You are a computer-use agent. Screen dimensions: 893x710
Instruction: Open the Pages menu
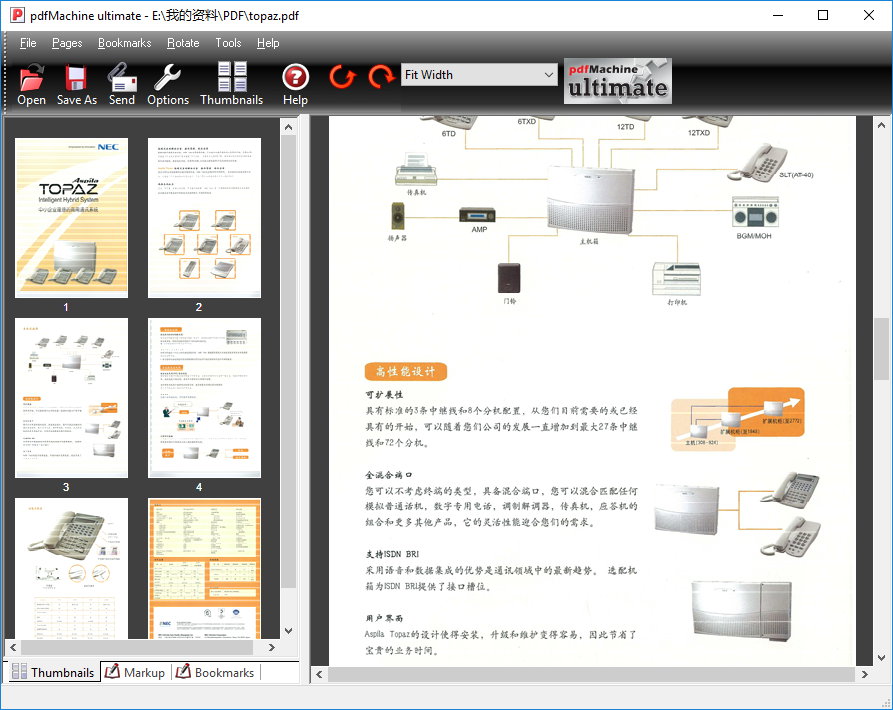(67, 43)
